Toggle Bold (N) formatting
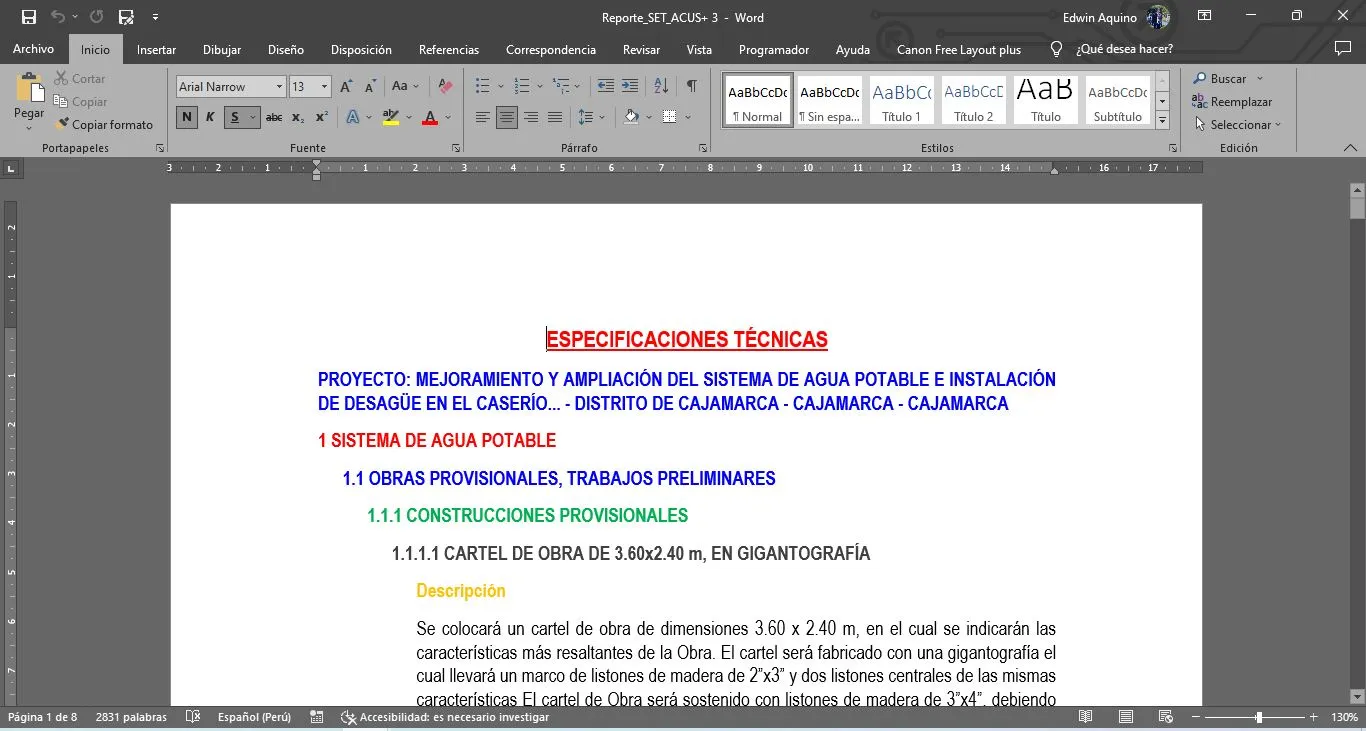This screenshot has width=1366, height=731. pyautogui.click(x=186, y=117)
